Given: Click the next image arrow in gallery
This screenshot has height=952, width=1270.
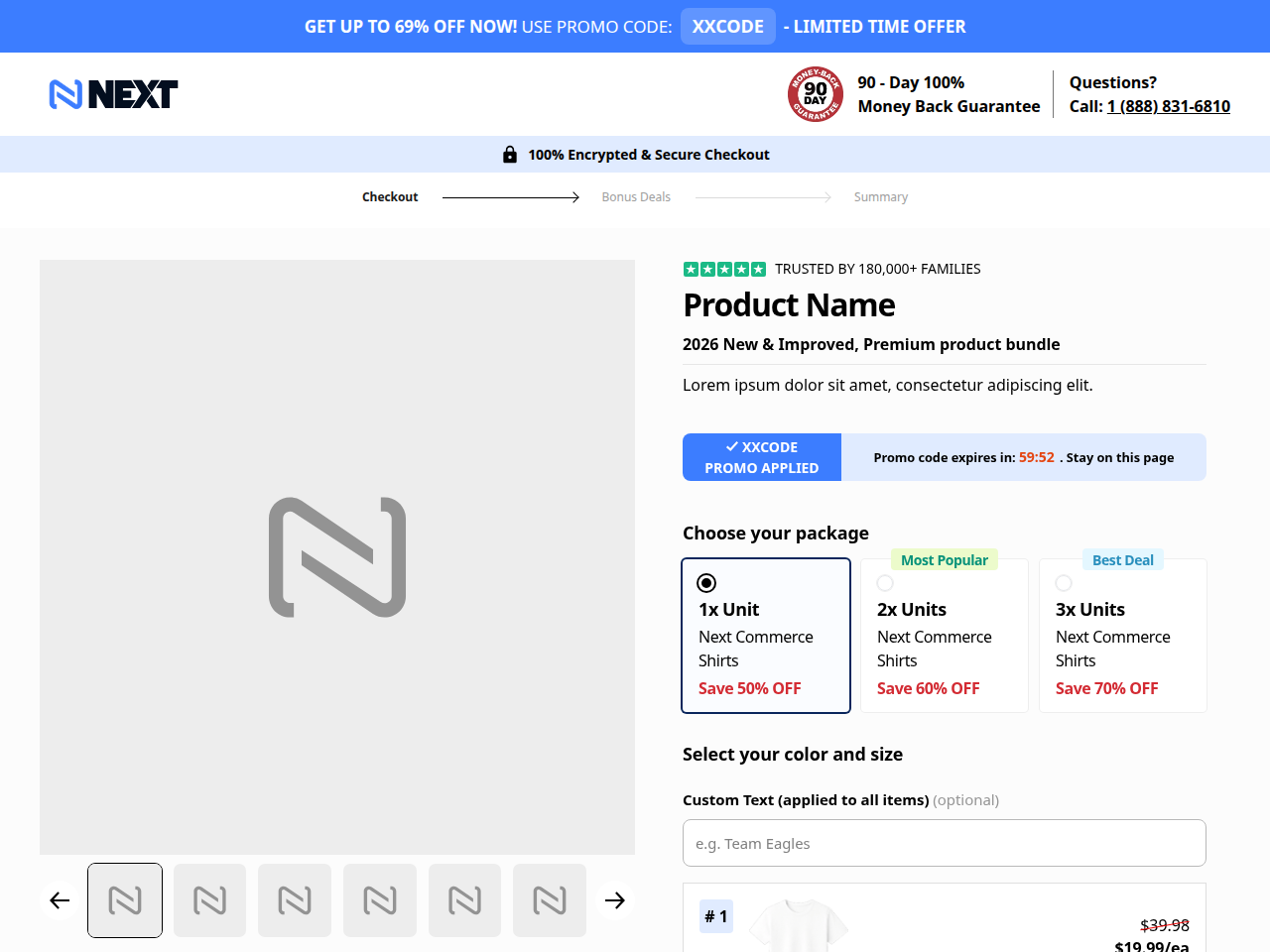Looking at the screenshot, I should 615,900.
